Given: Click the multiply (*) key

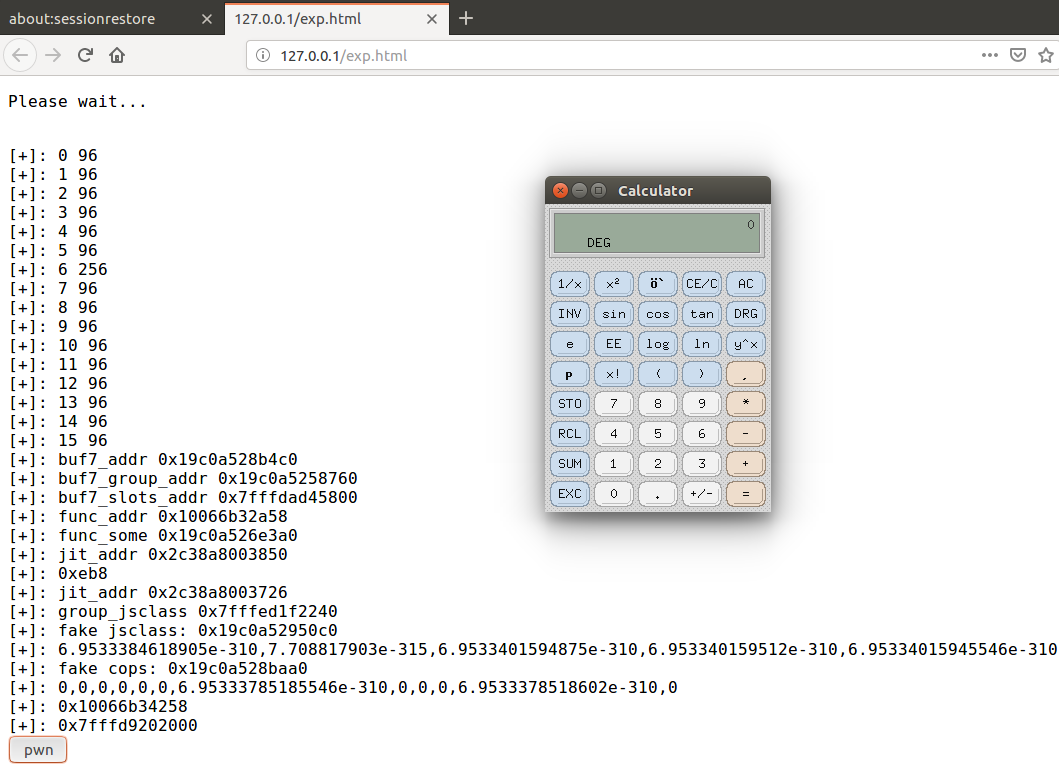Looking at the screenshot, I should click(x=746, y=403).
